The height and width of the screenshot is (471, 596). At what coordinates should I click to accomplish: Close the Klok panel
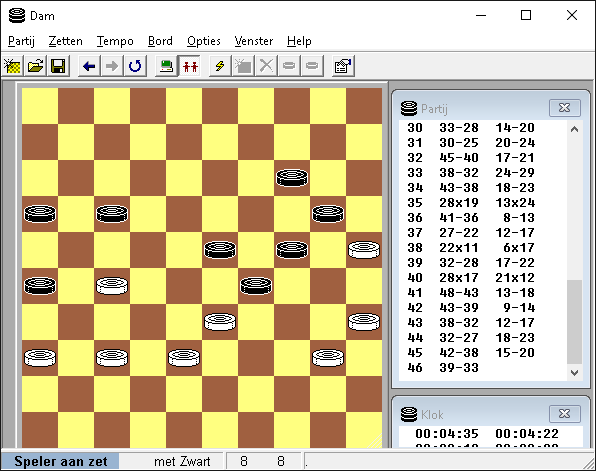point(565,414)
